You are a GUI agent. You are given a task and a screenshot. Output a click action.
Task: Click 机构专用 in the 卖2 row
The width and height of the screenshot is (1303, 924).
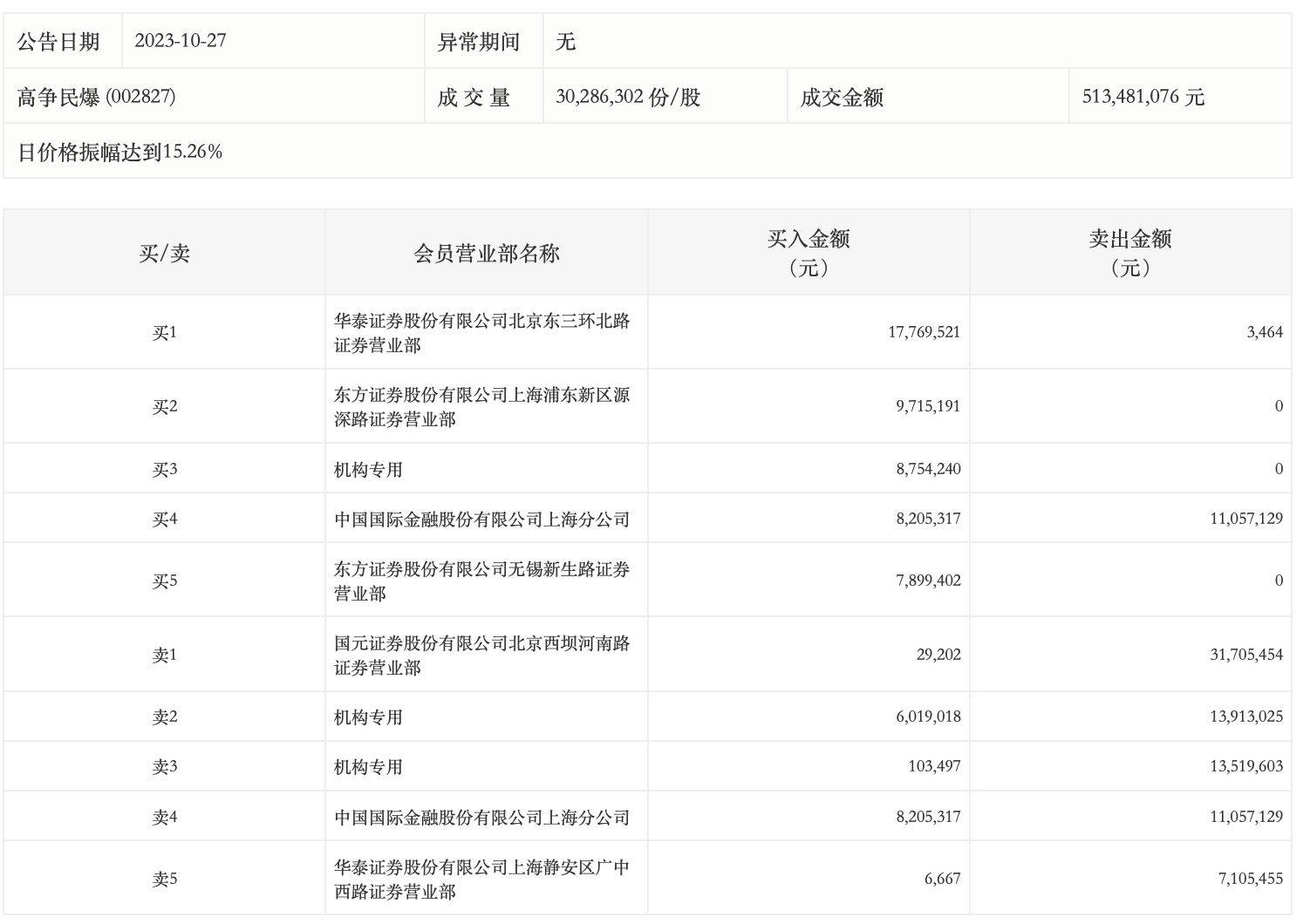click(368, 717)
